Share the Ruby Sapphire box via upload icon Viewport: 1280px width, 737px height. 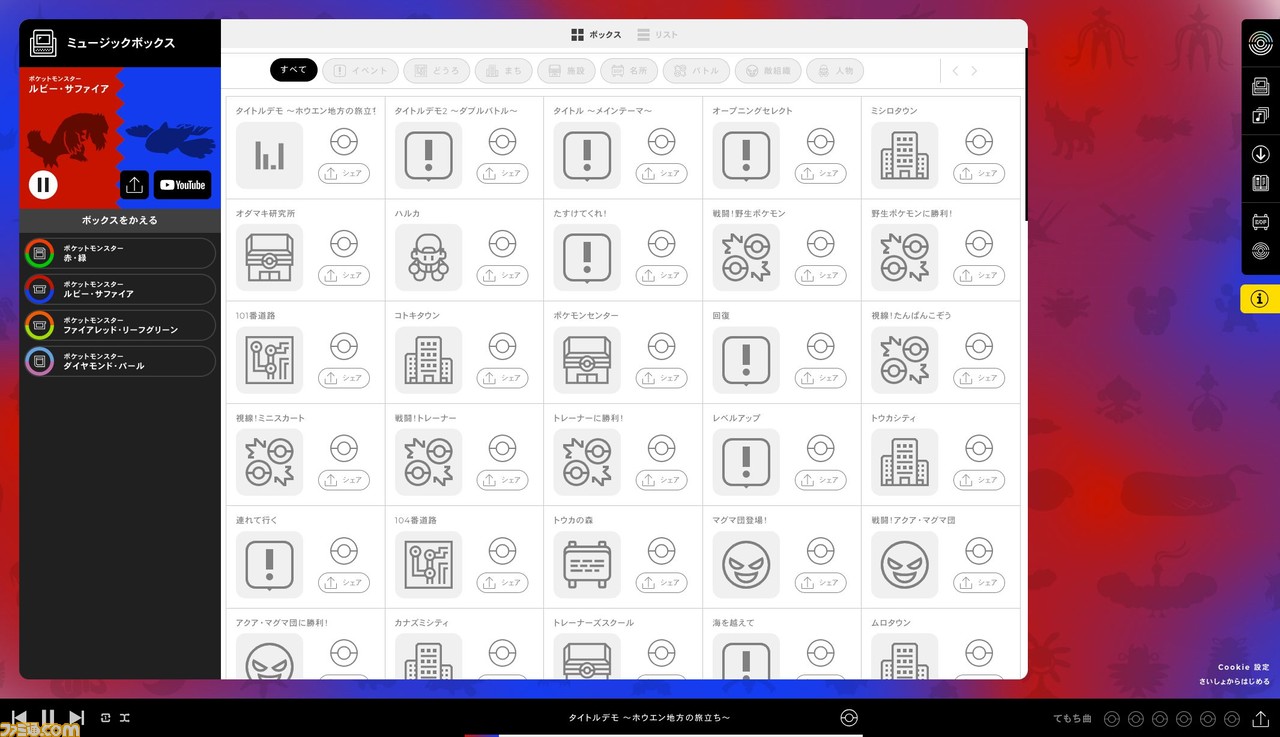(x=135, y=185)
